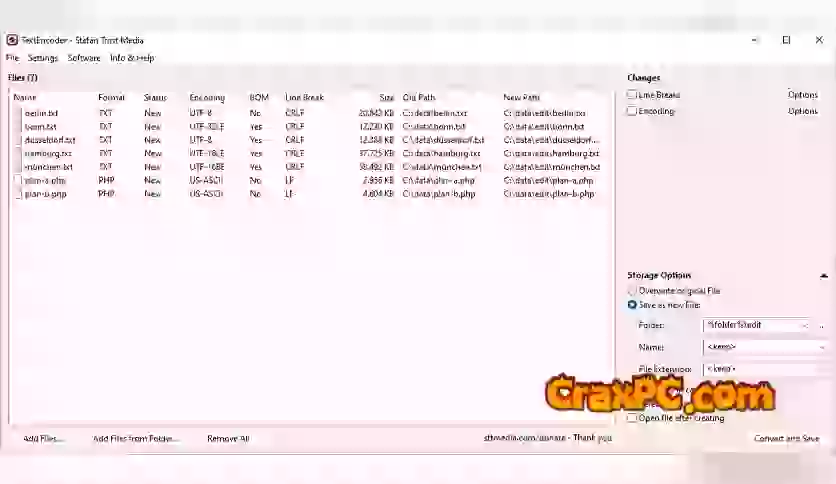This screenshot has width=836, height=484.
Task: Open the File menu
Action: pos(12,58)
